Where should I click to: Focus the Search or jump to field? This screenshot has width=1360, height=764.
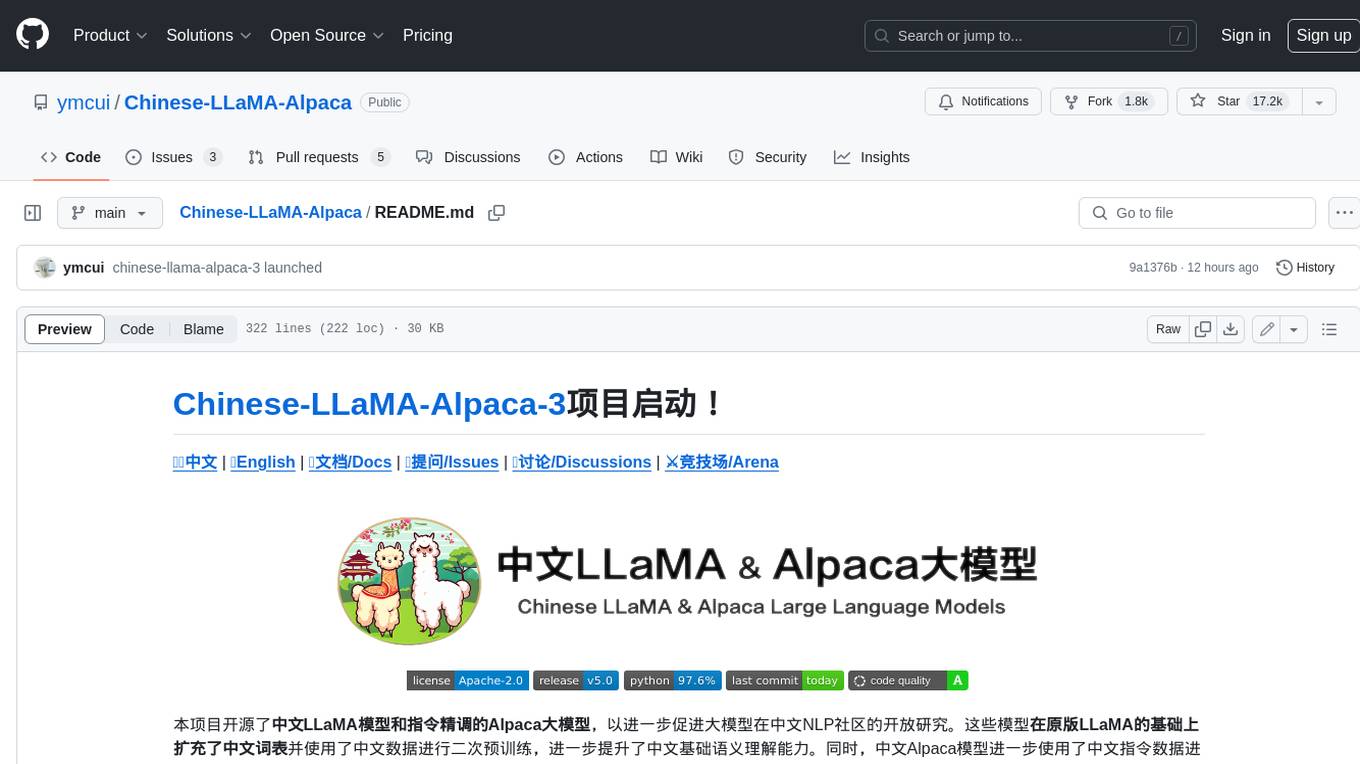click(x=1031, y=36)
